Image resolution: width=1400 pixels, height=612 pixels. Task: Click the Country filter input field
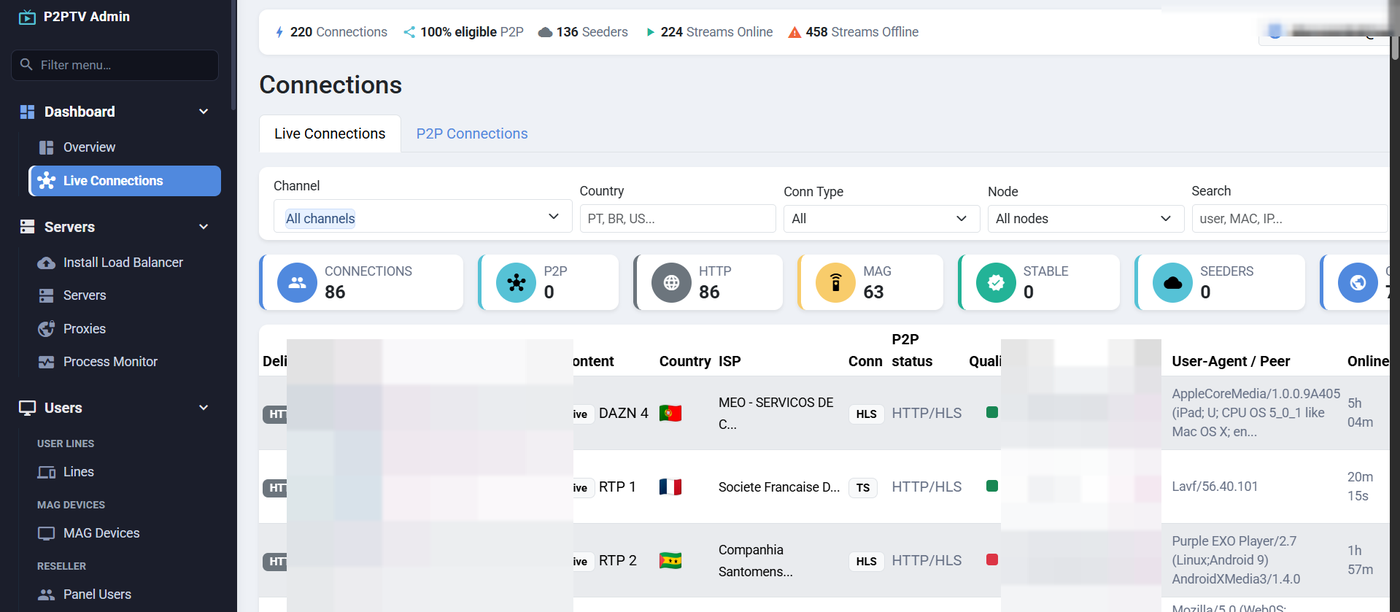pos(678,218)
